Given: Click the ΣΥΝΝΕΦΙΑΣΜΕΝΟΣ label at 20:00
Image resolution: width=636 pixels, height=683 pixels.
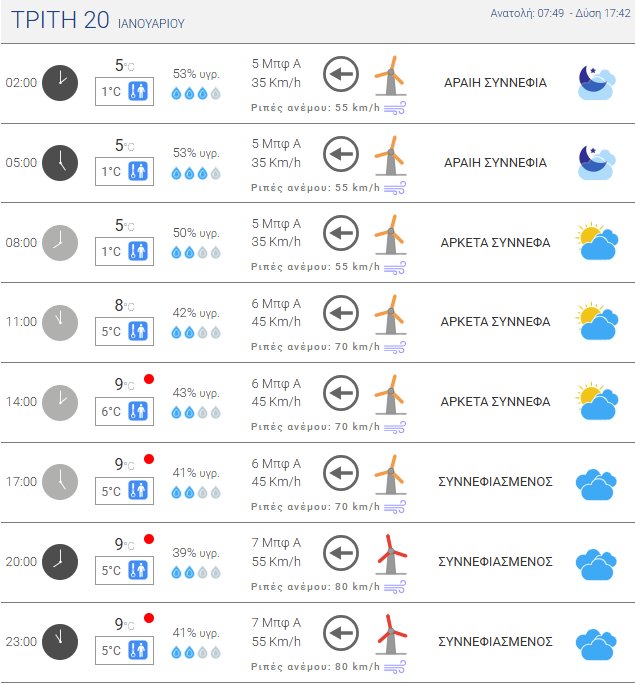Looking at the screenshot, I should coord(495,562).
